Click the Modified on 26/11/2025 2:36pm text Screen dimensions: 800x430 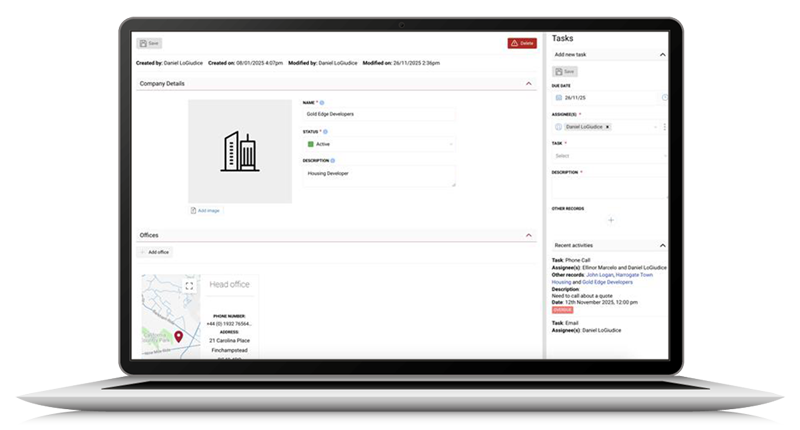pos(401,63)
